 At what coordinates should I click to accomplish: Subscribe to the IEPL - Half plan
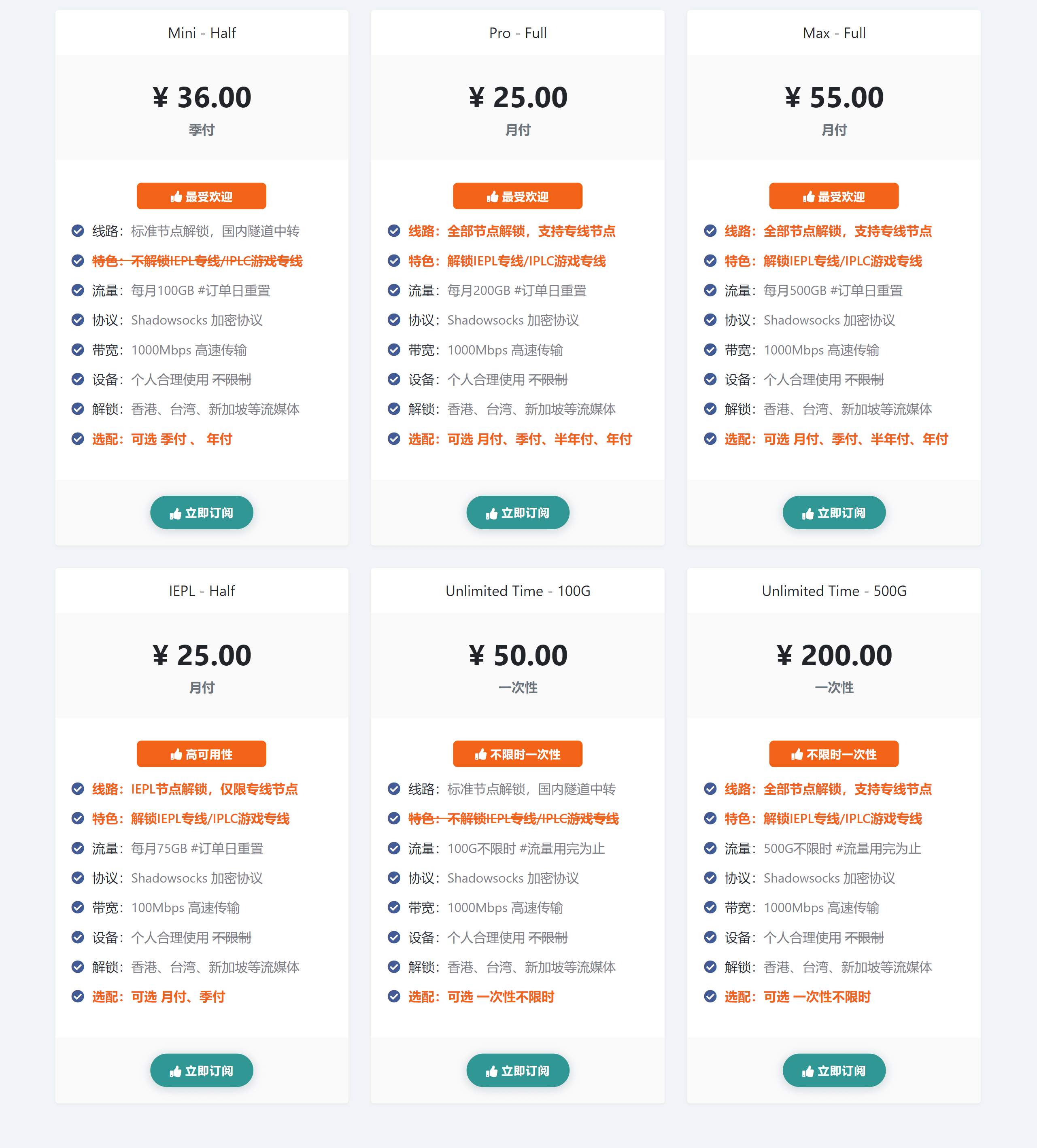(x=202, y=1071)
